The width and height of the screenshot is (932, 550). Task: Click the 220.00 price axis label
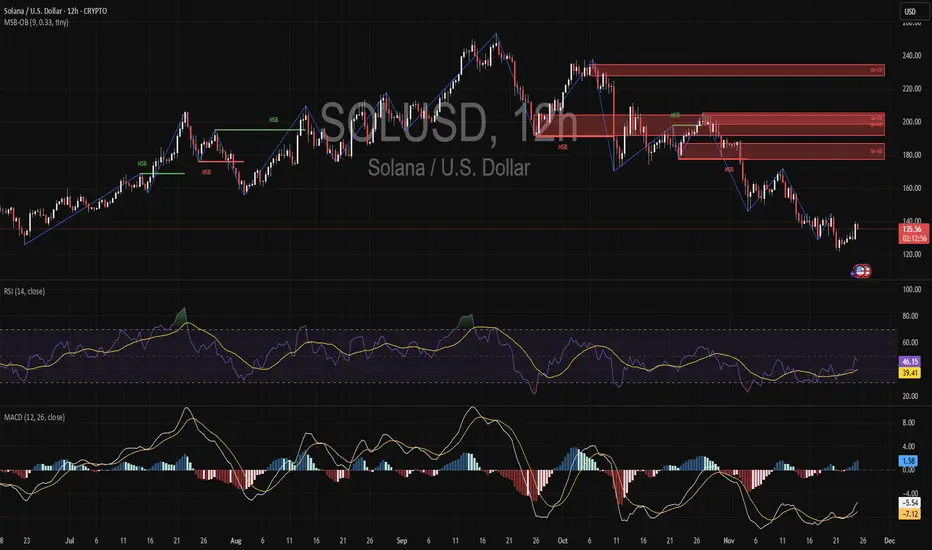click(912, 89)
